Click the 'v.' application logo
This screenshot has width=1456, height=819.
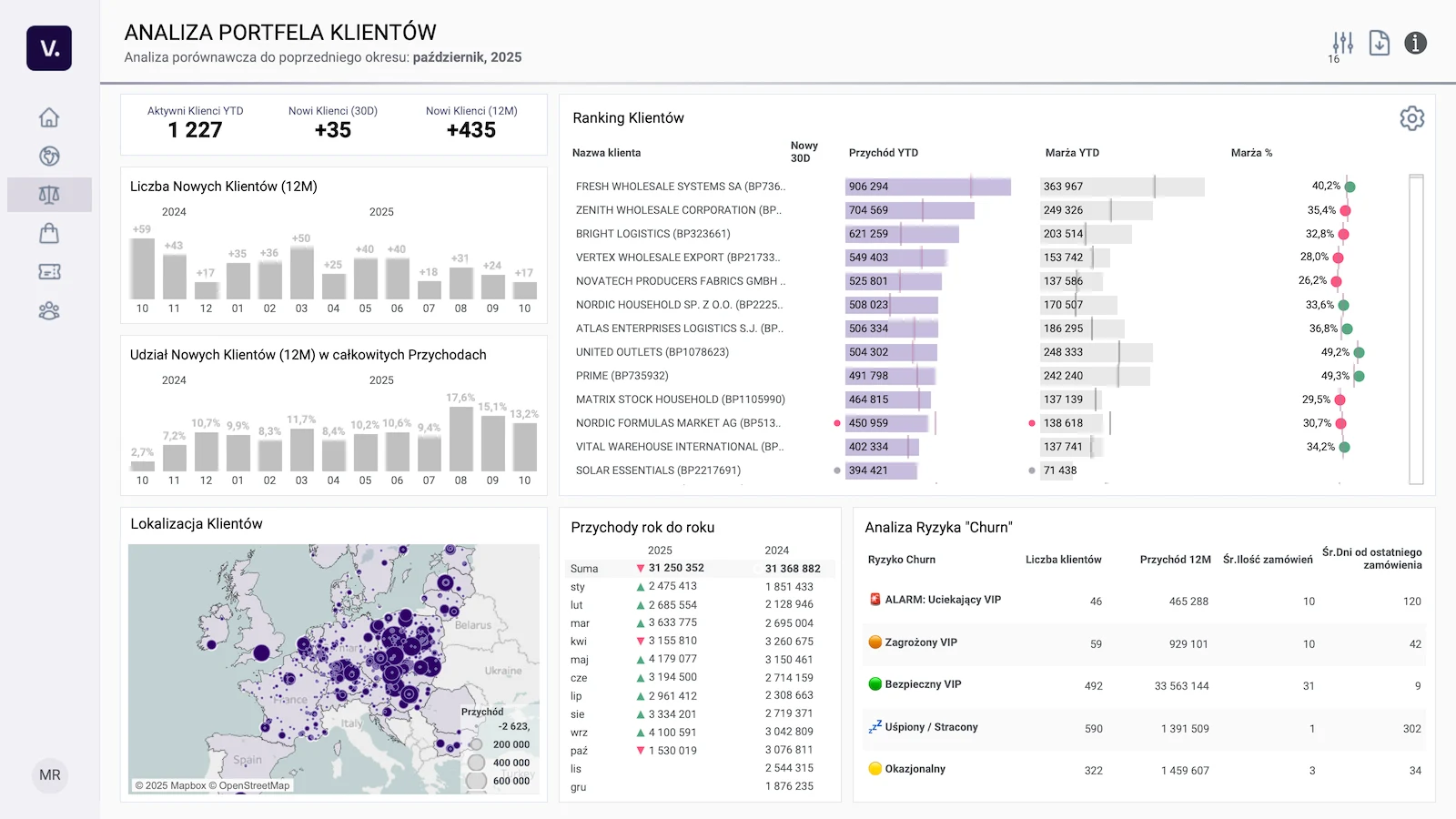pos(49,48)
